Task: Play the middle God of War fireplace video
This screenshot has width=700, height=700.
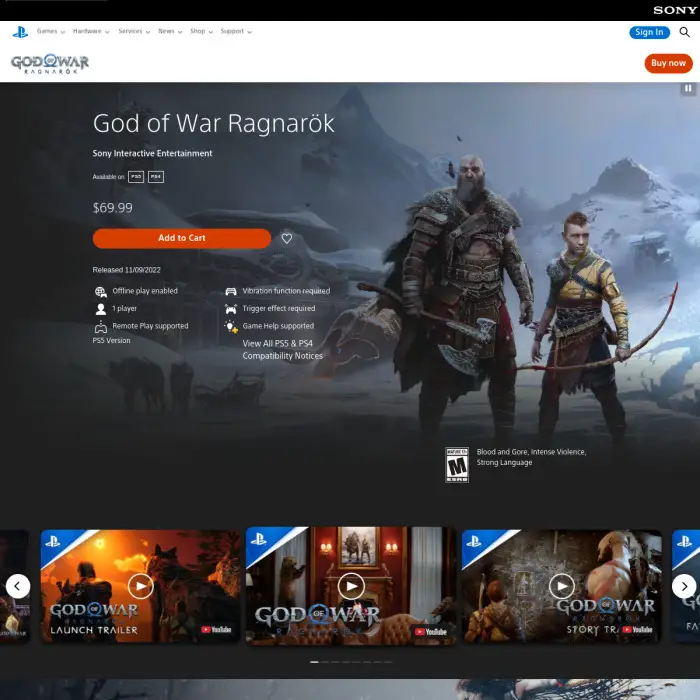Action: tap(351, 586)
